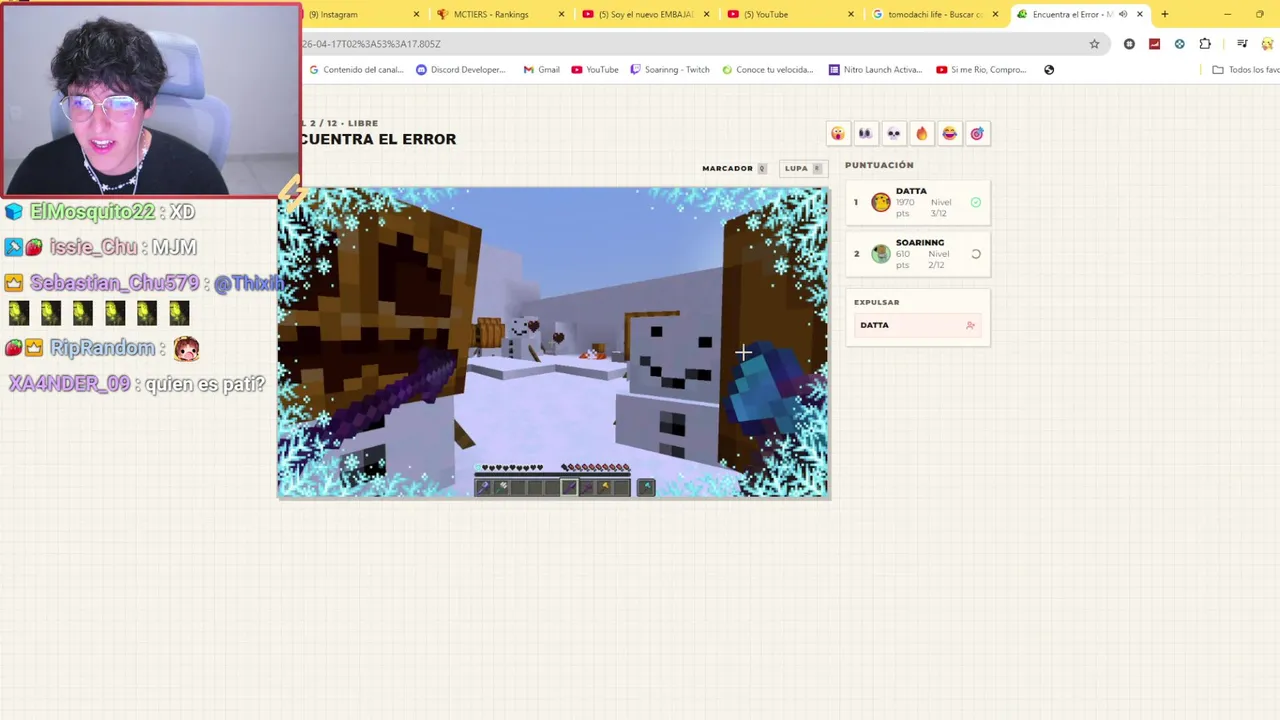Click the red chart extension icon

(x=1154, y=44)
